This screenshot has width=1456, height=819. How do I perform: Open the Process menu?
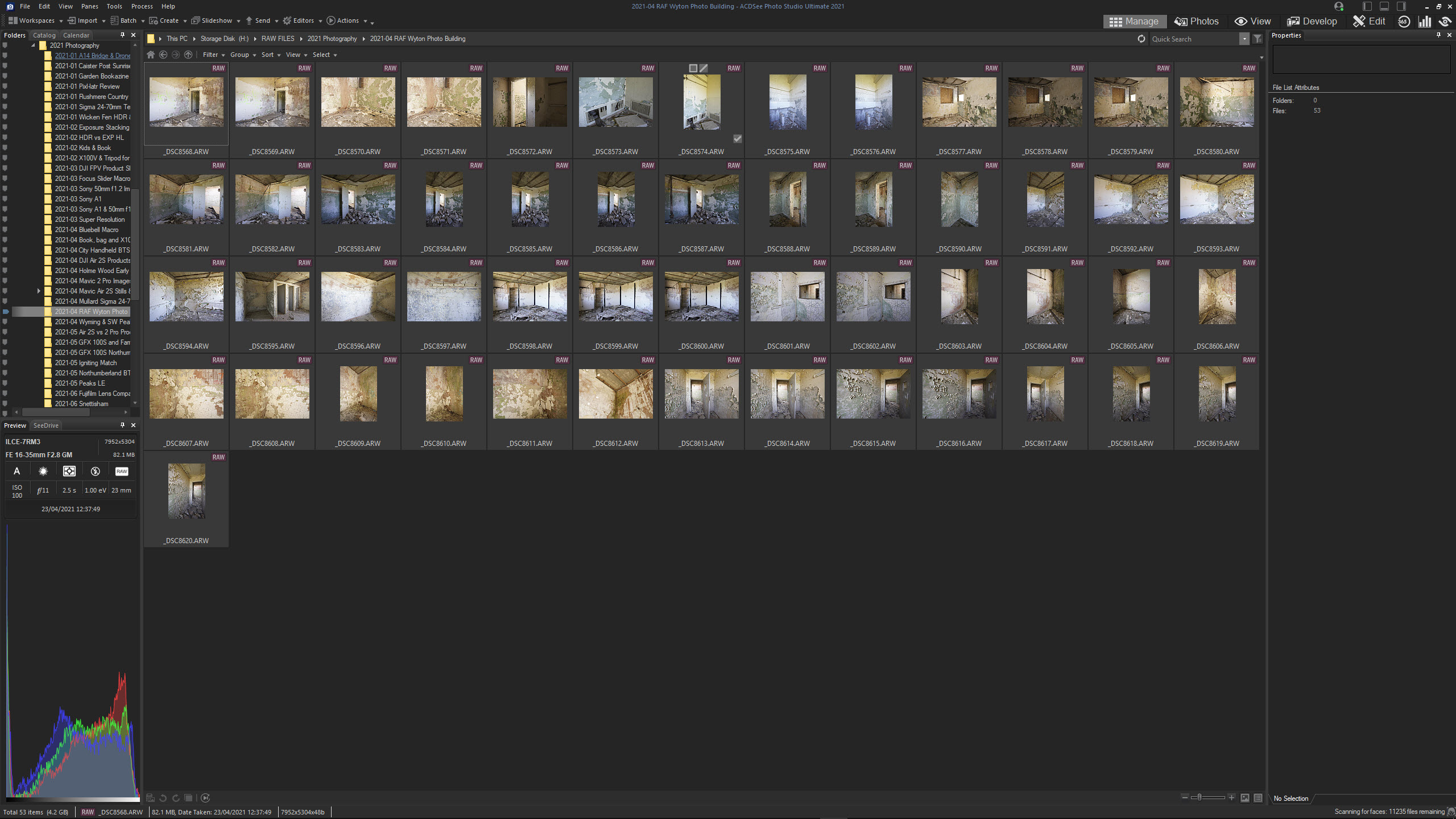pos(142,6)
